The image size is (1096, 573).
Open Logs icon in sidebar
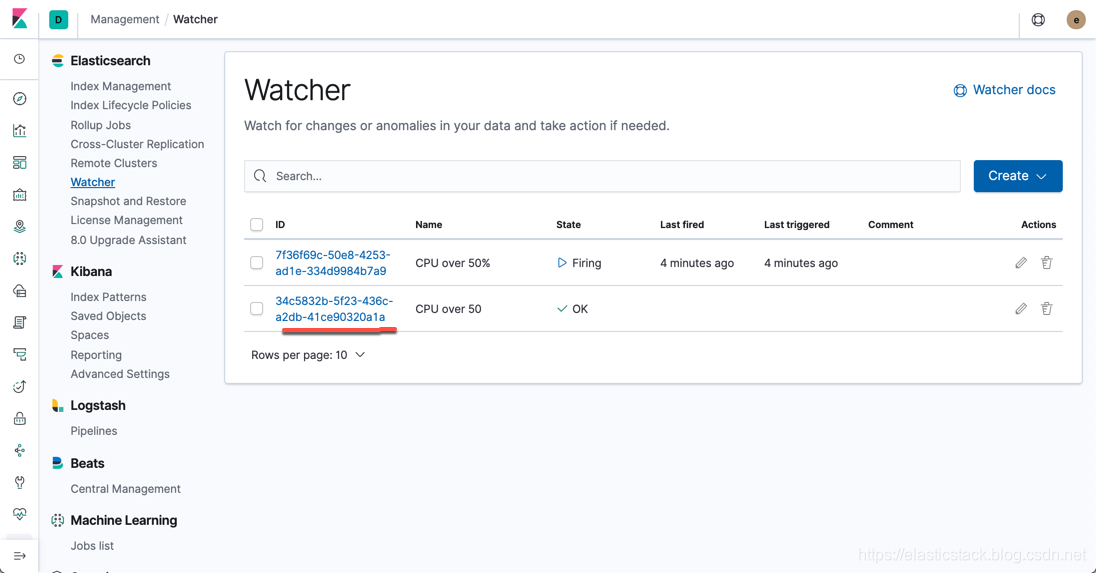(x=20, y=322)
